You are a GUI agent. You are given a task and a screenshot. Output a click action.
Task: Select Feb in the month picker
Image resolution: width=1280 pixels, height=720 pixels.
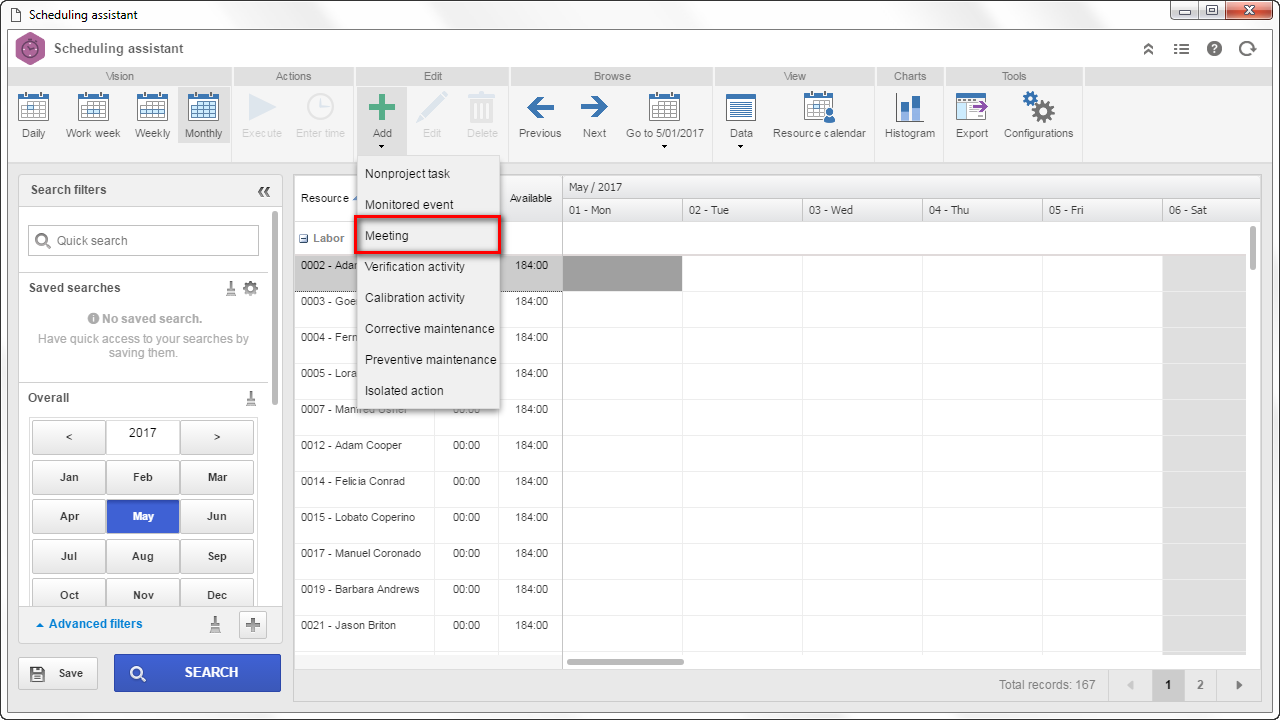click(x=143, y=477)
